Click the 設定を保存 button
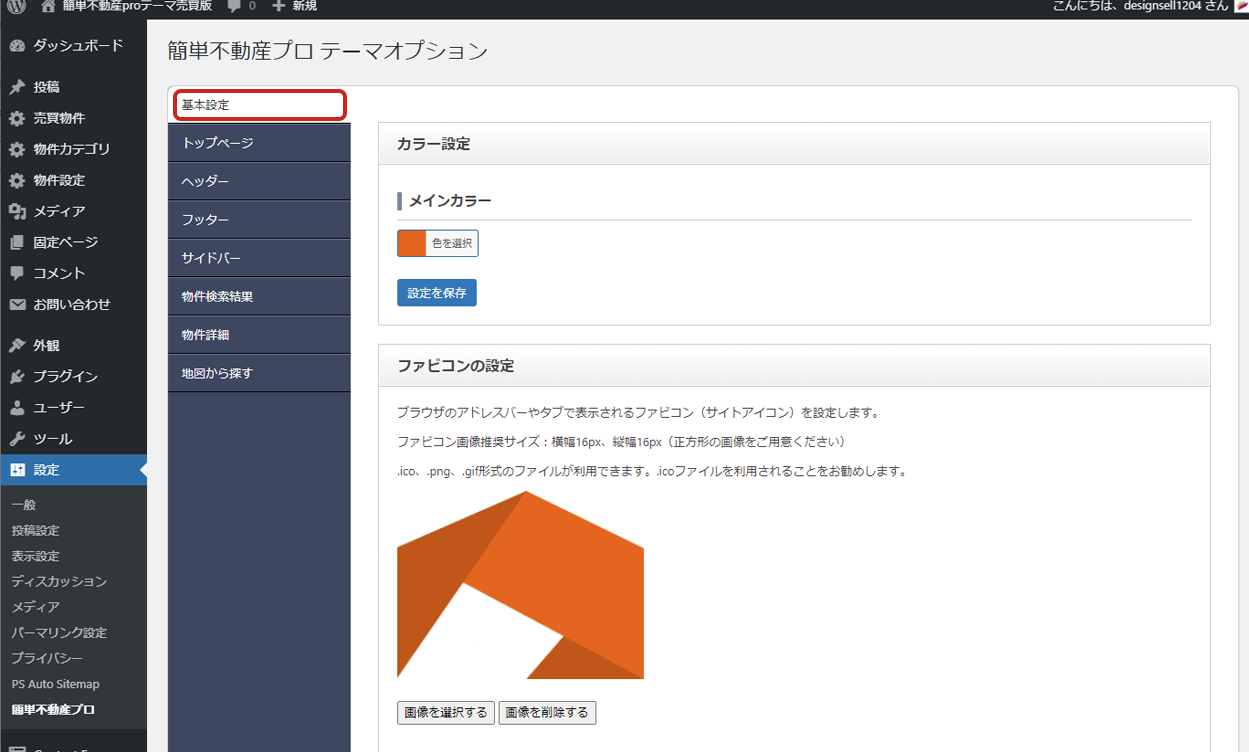Screen dimensions: 1249x752 [437, 293]
